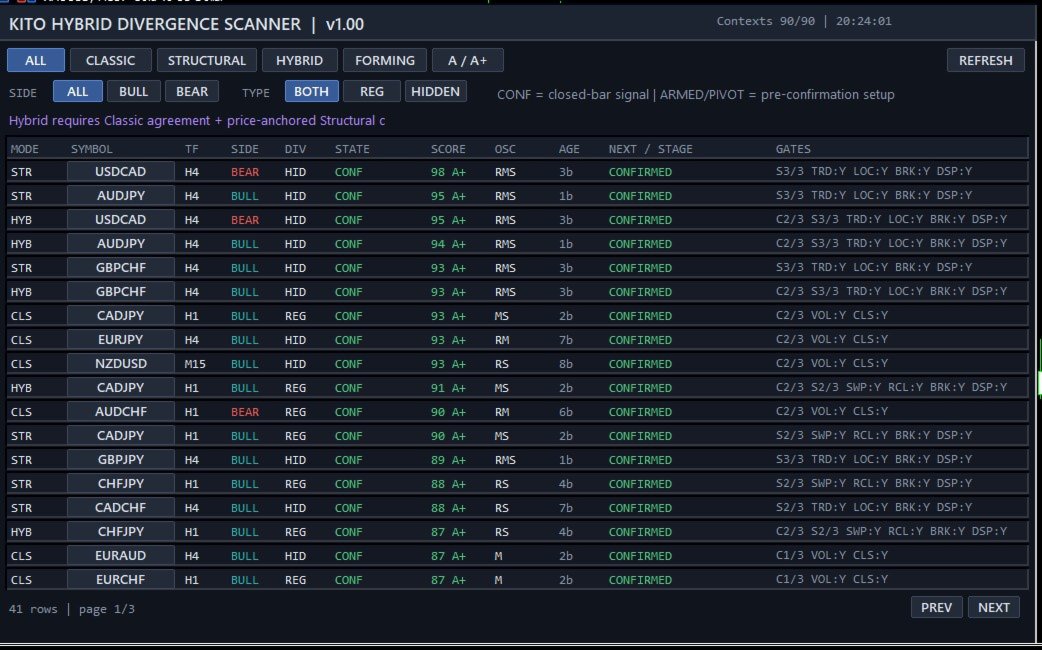Open CADJPY symbol in the HYB row
1042x650 pixels.
[x=120, y=387]
